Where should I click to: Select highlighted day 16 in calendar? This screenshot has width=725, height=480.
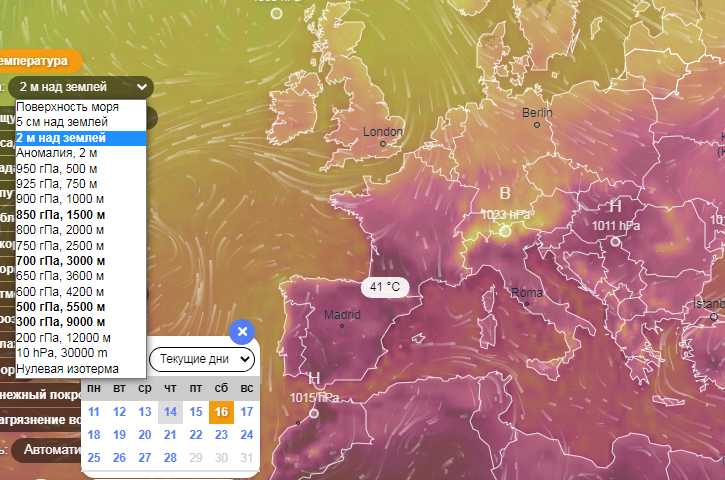coord(221,412)
